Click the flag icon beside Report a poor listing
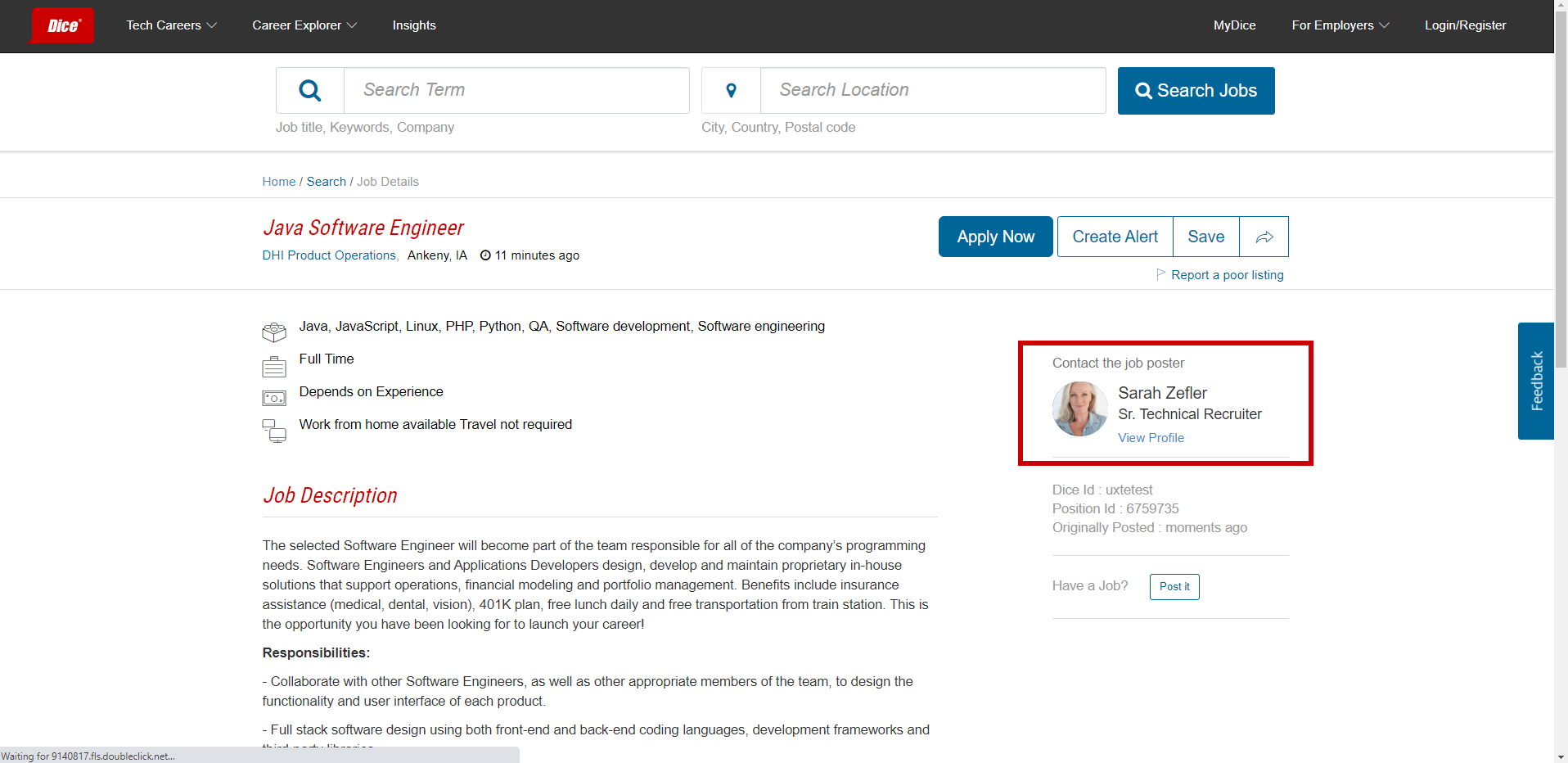This screenshot has height=763, width=1568. pos(1160,274)
